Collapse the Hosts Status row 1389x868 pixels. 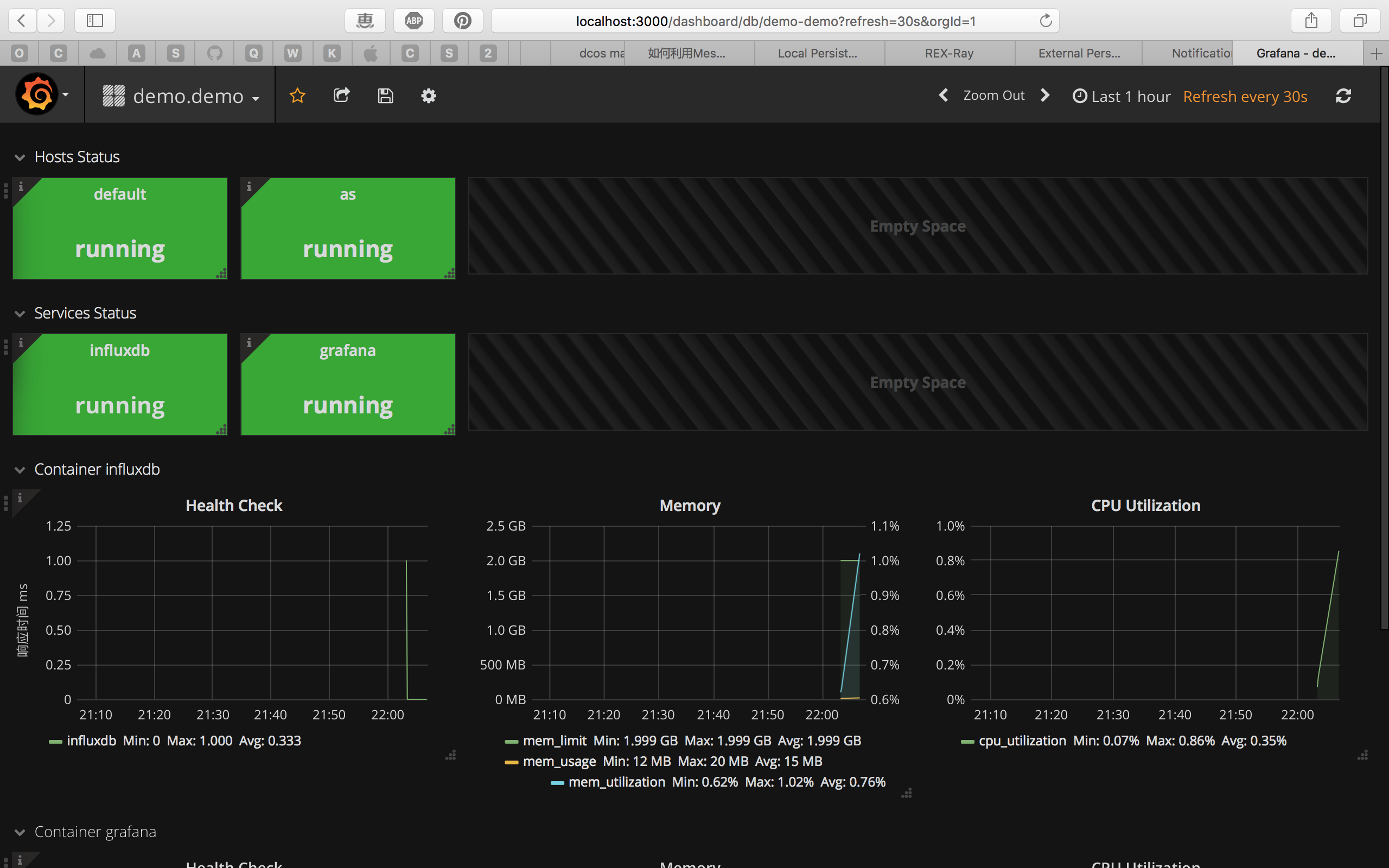20,157
